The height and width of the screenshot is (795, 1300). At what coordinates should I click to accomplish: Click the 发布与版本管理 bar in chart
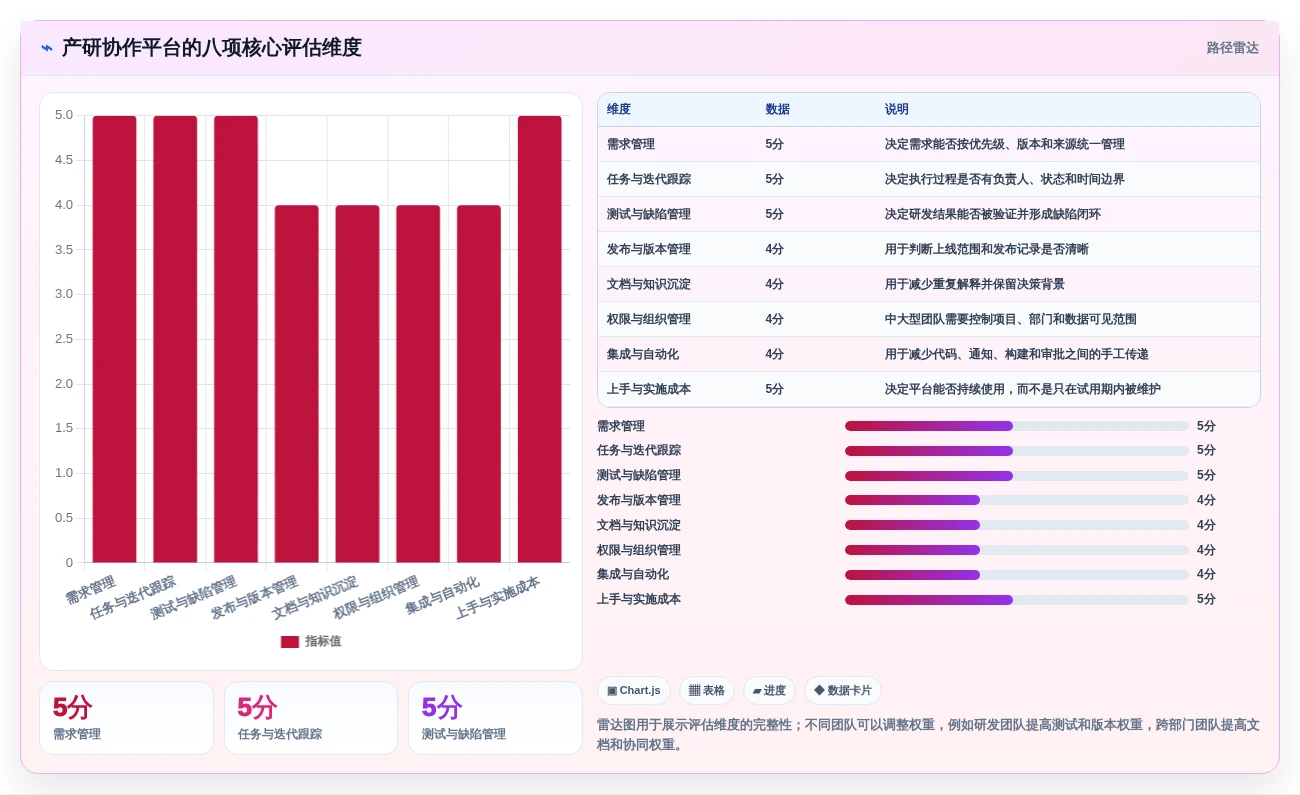coord(297,384)
